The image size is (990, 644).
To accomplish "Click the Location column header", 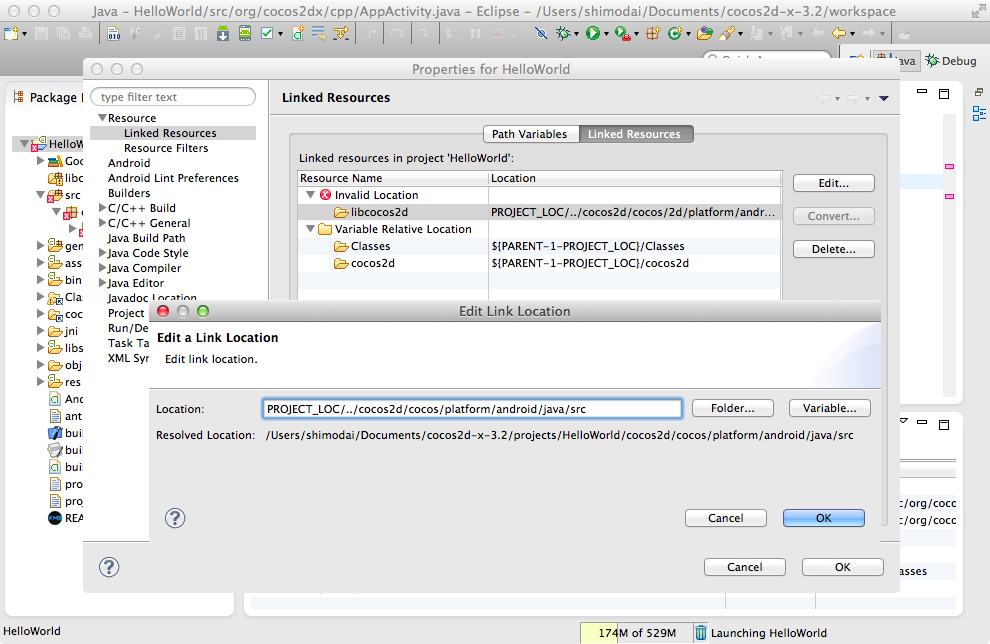I will click(635, 178).
